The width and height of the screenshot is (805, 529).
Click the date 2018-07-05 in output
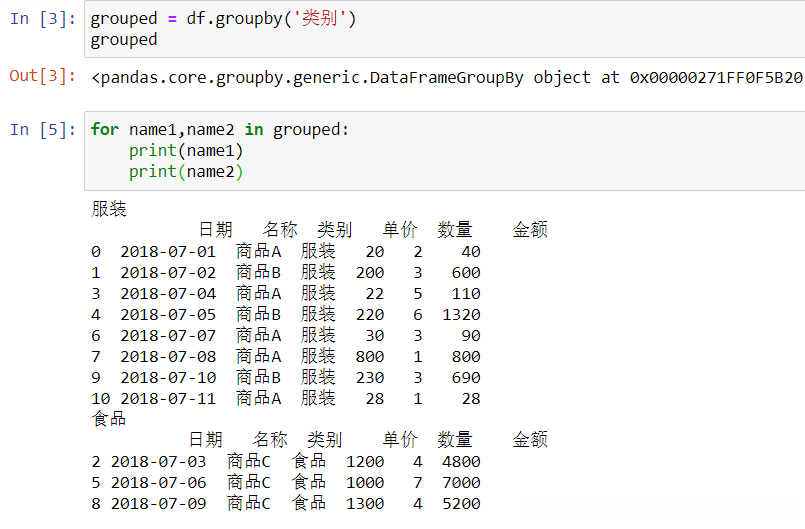pyautogui.click(x=168, y=315)
